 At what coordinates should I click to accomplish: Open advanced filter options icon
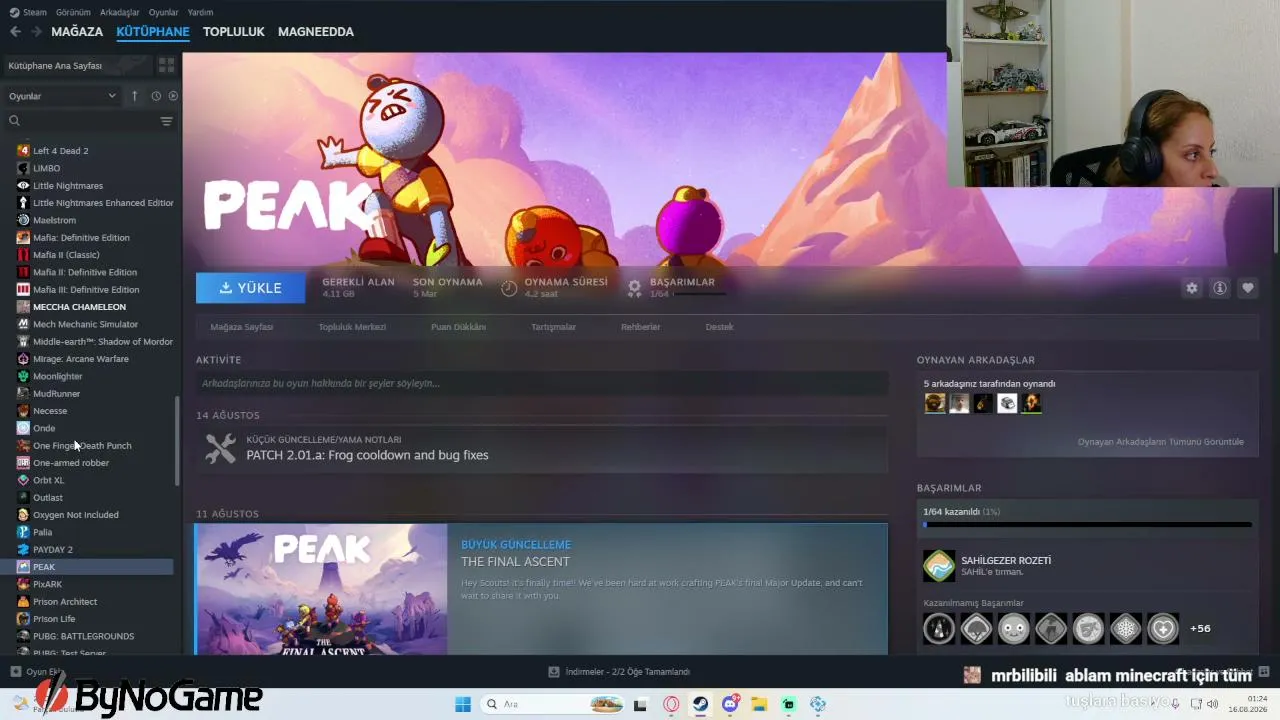click(x=166, y=121)
